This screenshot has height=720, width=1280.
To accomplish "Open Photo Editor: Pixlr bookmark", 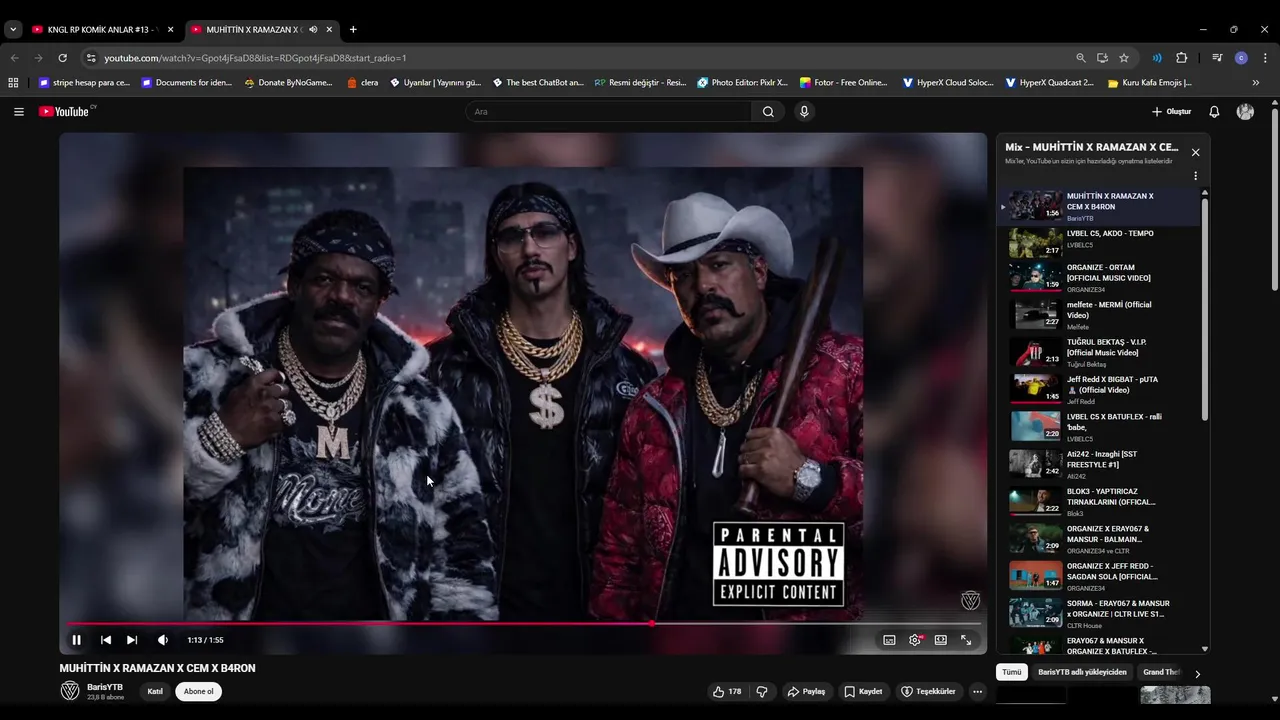I will point(742,83).
